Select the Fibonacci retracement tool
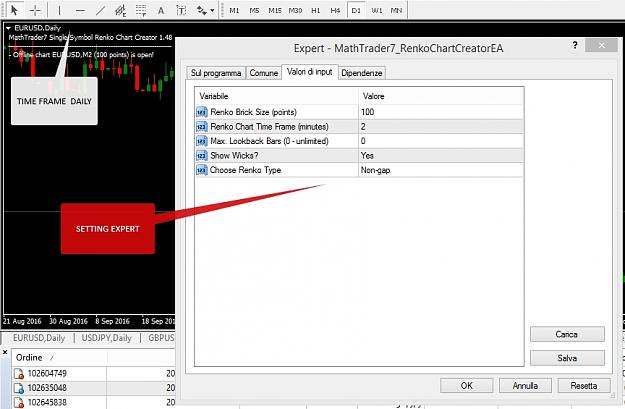The width and height of the screenshot is (625, 409). pos(141,10)
